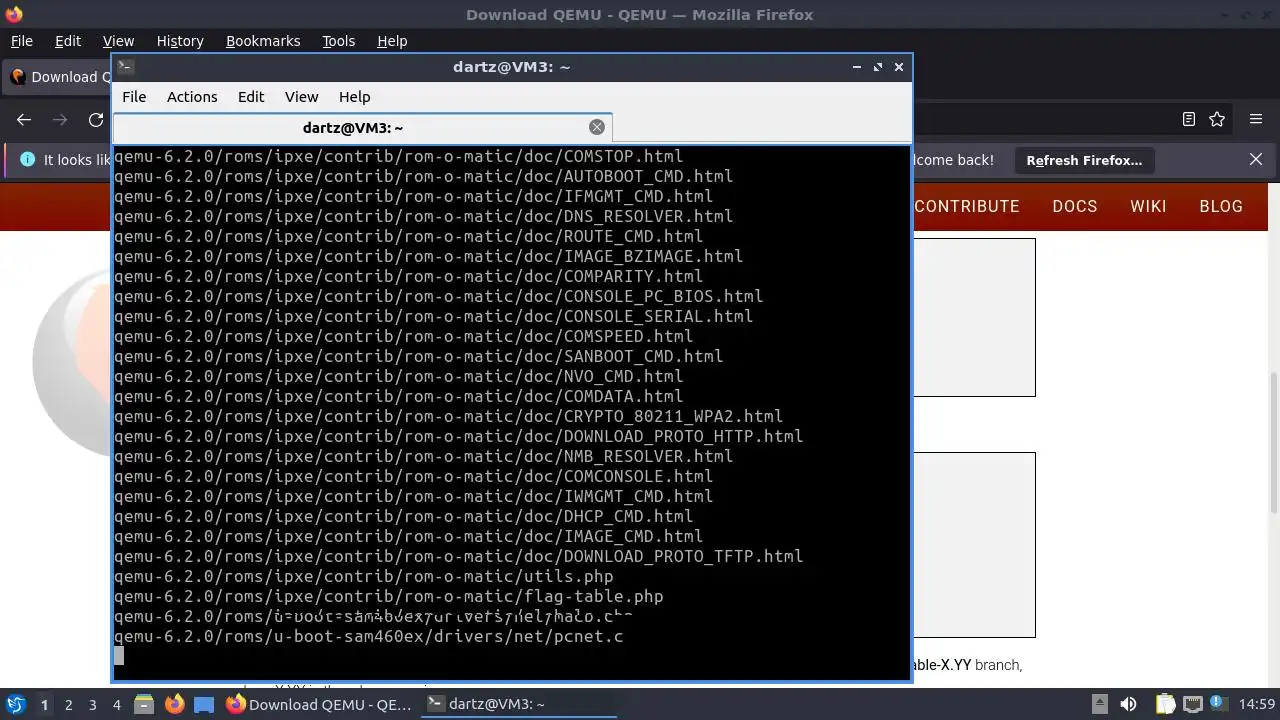Open the DOCS link on QEMU site

[1075, 206]
